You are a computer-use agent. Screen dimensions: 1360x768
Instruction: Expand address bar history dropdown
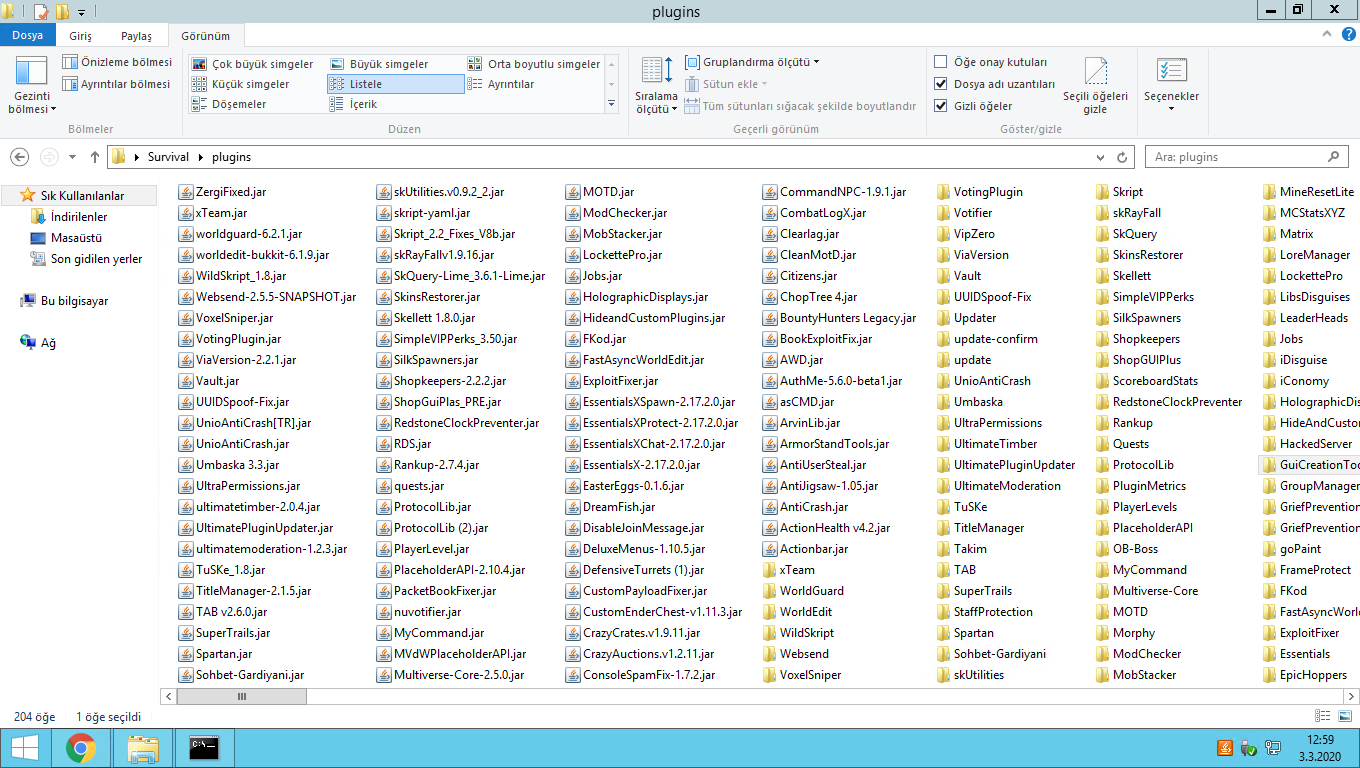coord(1102,157)
